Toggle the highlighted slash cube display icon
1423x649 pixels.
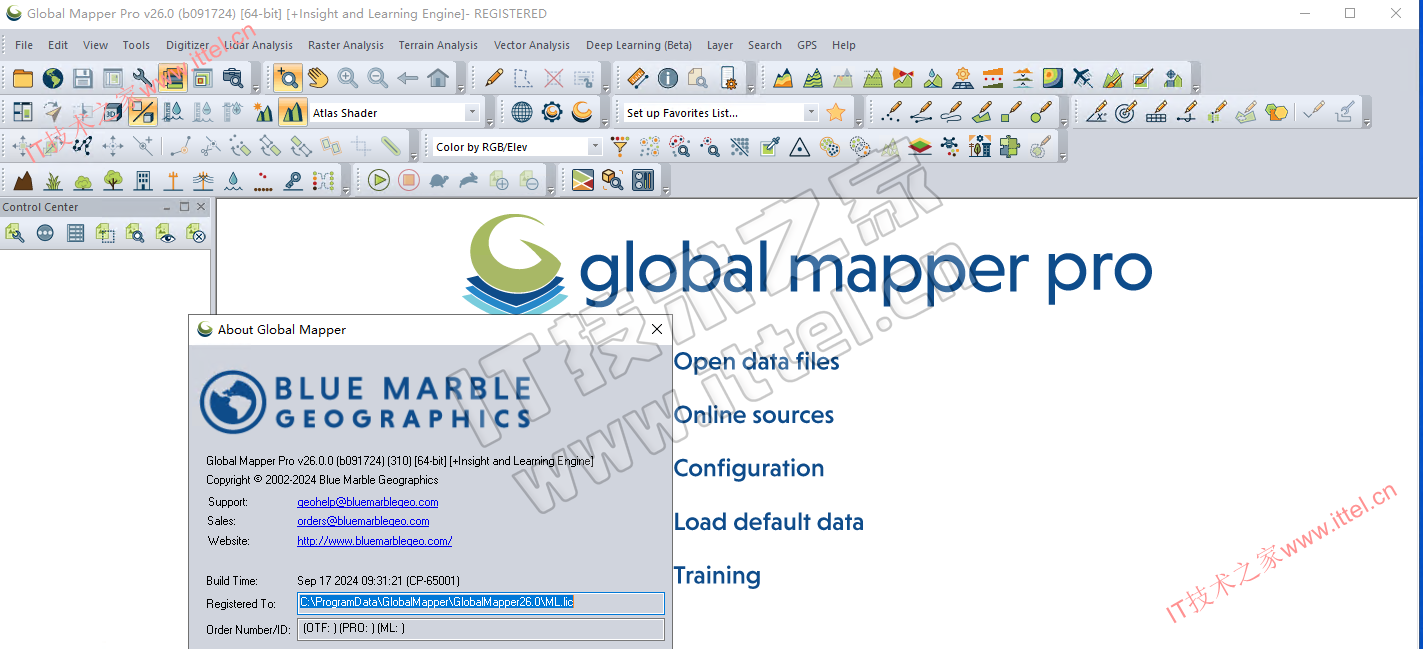143,112
